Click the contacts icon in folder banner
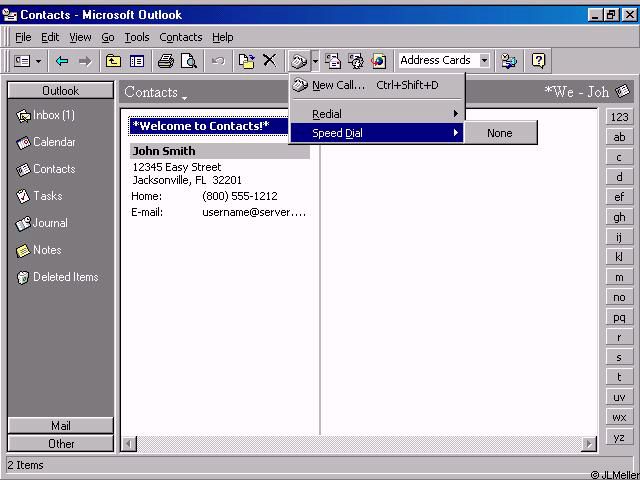640x480 pixels. 622,91
